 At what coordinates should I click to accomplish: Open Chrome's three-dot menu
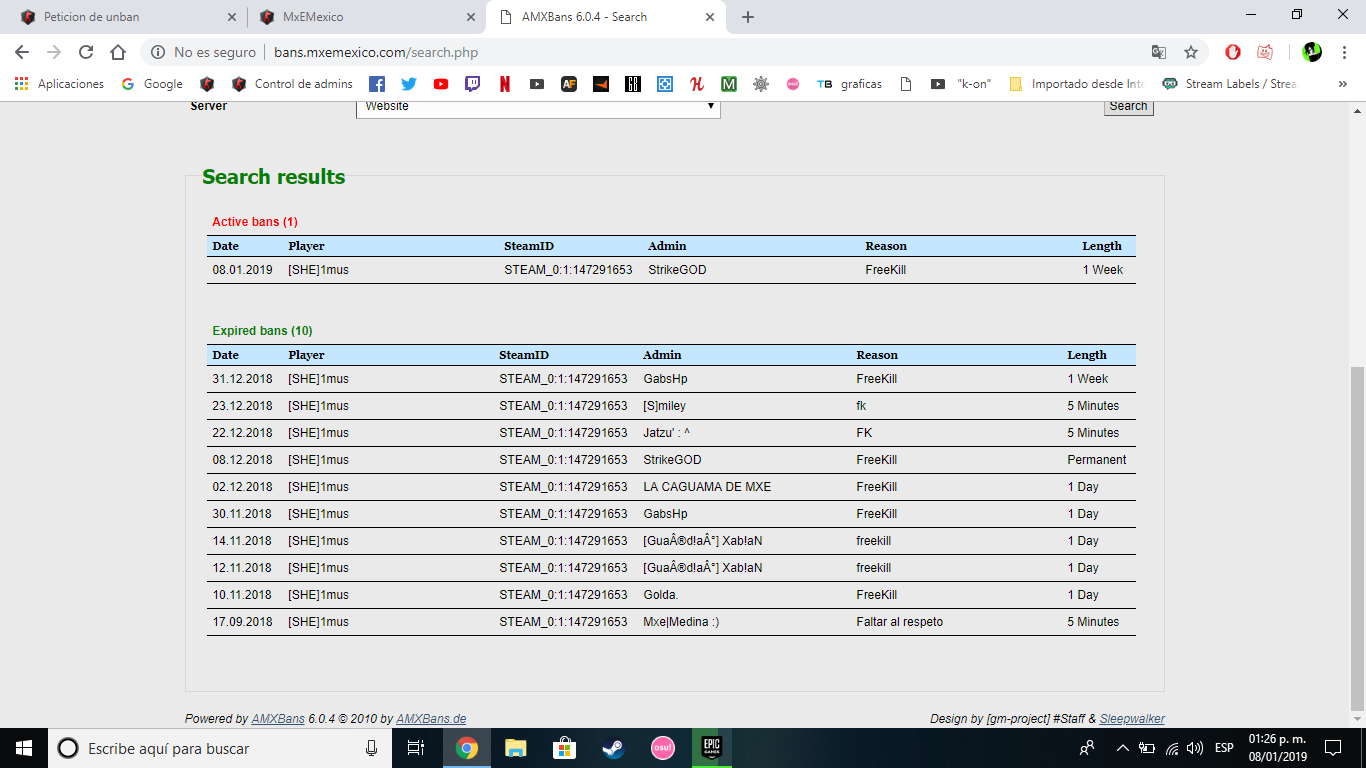point(1342,52)
